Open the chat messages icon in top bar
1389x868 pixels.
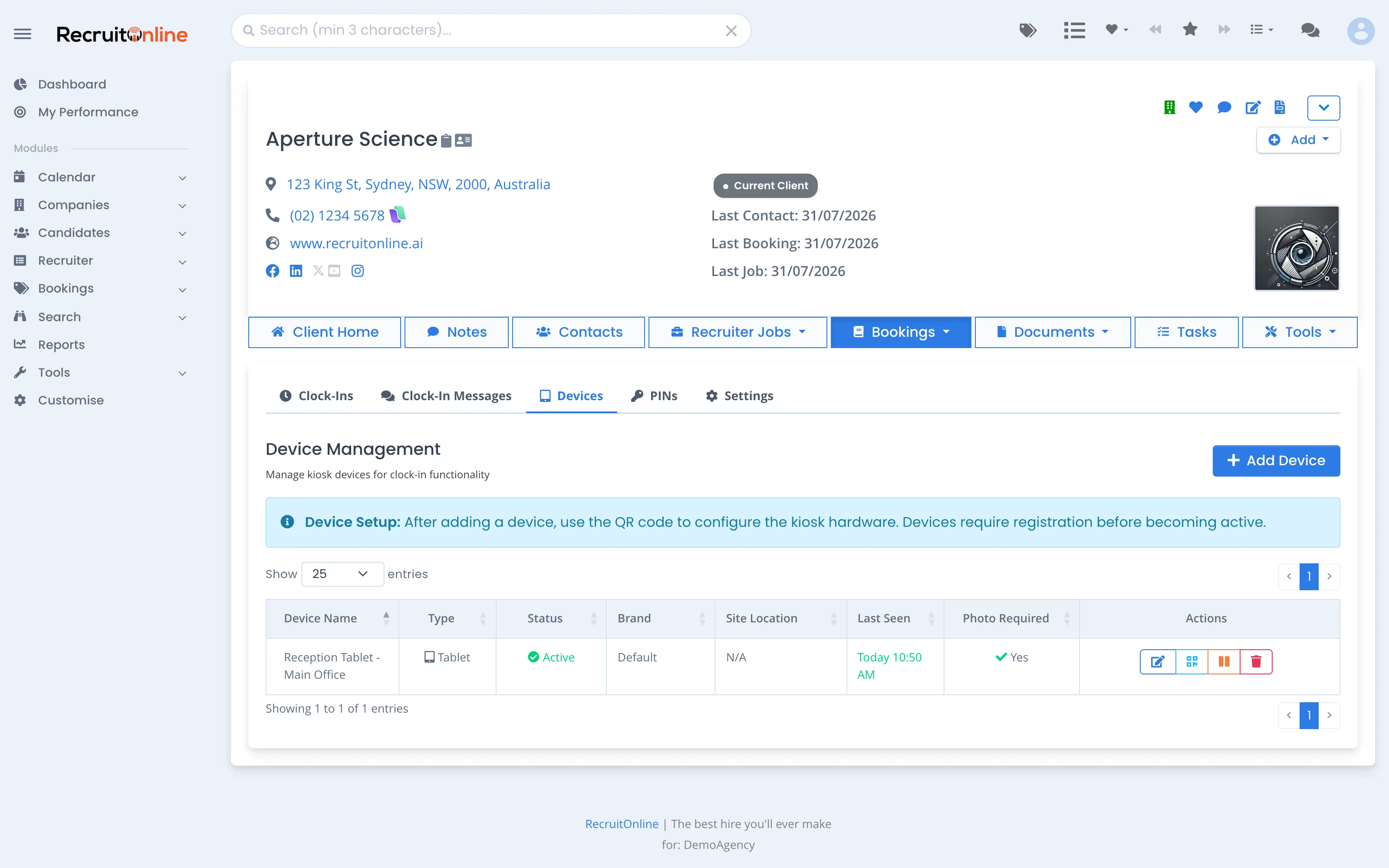(x=1310, y=30)
